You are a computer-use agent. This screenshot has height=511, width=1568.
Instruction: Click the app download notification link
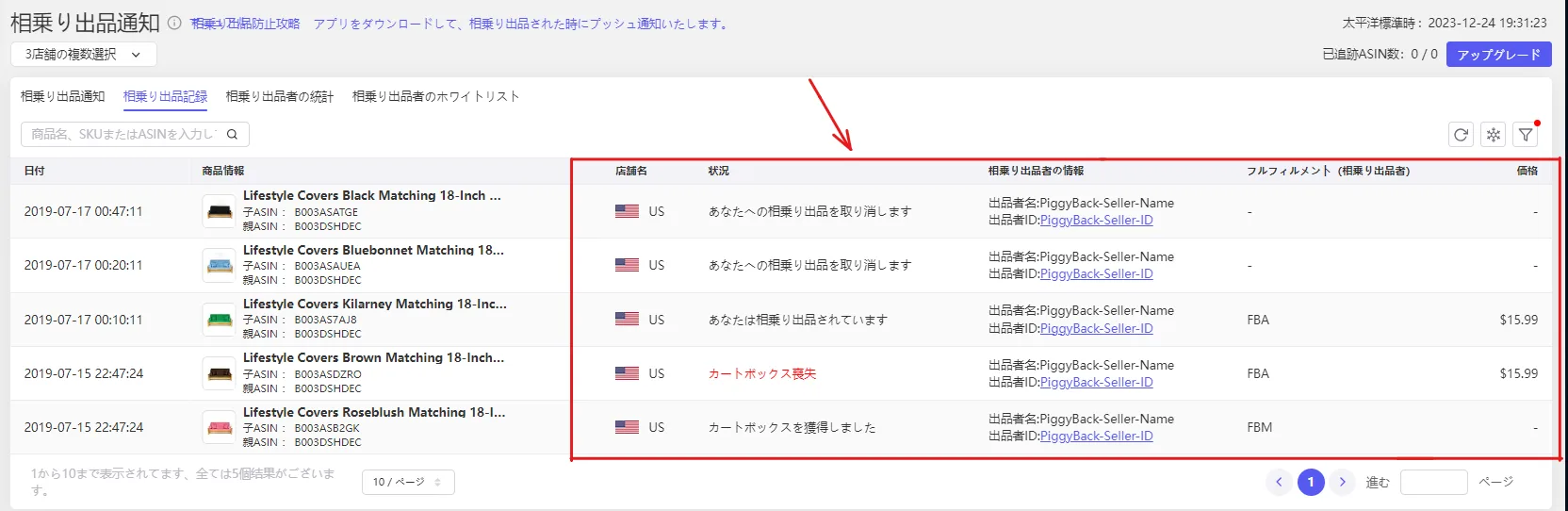[522, 24]
